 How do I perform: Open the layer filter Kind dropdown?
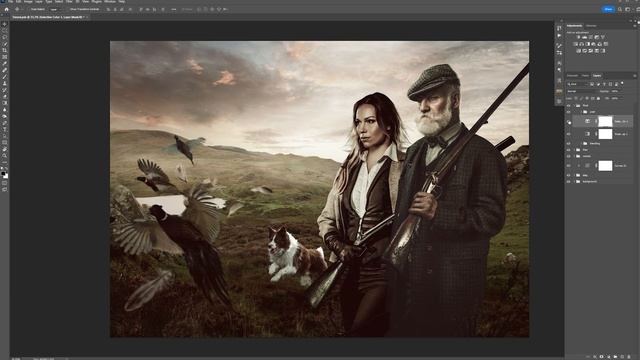(578, 84)
